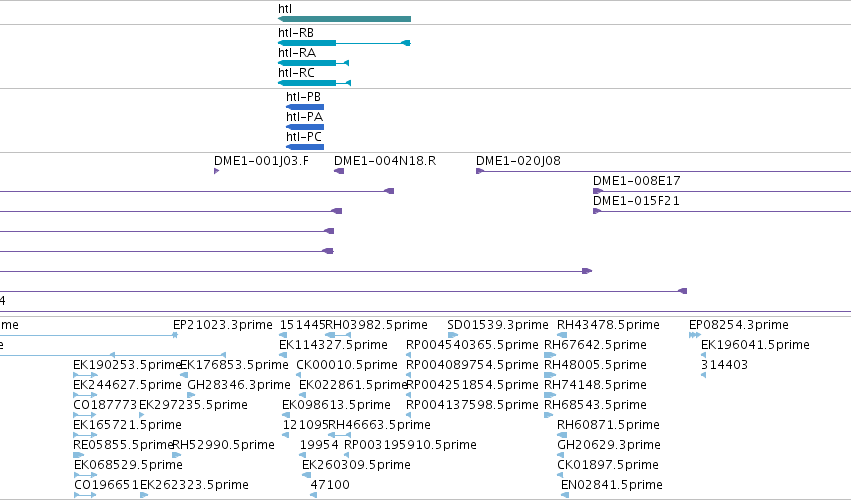This screenshot has width=851, height=500.
Task: Click EK165721.5prime EST label
Action: 127,425
